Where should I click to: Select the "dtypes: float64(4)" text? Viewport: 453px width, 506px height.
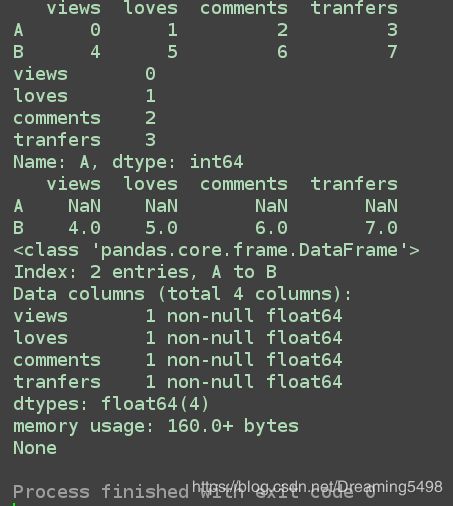point(111,404)
